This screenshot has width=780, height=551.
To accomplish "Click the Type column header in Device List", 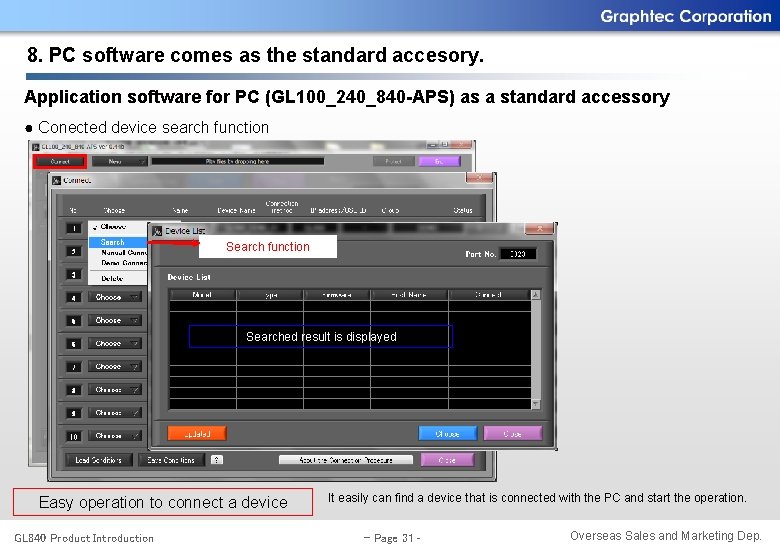I will pos(270,295).
